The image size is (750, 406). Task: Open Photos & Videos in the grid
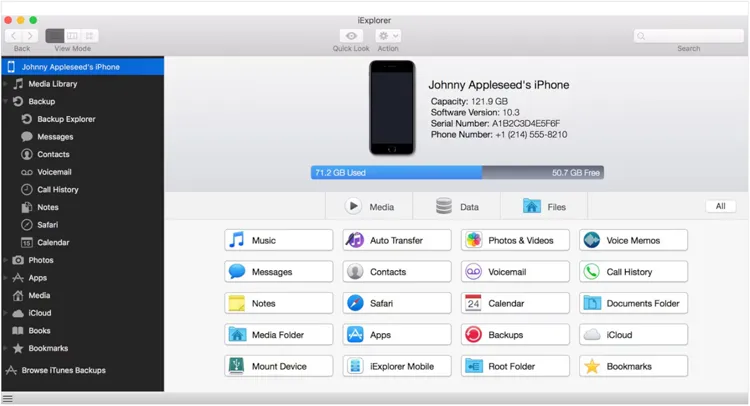click(x=515, y=240)
